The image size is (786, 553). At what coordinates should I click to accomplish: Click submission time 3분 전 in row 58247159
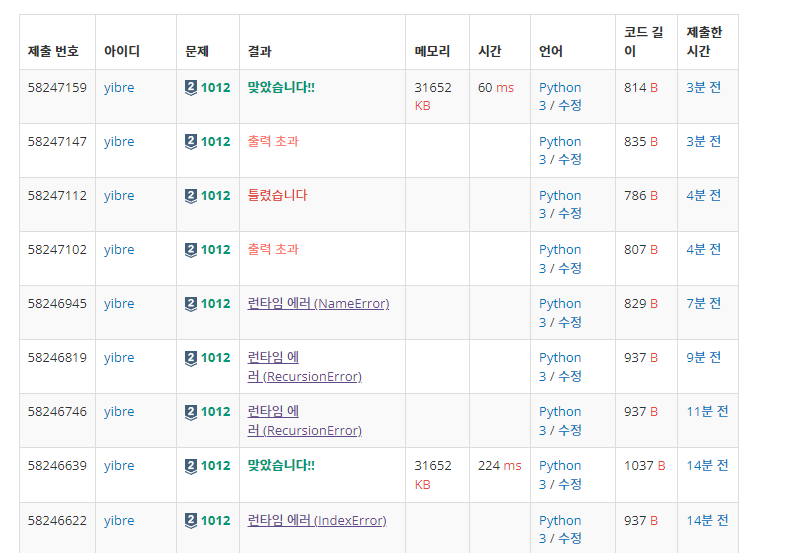pyautogui.click(x=704, y=88)
